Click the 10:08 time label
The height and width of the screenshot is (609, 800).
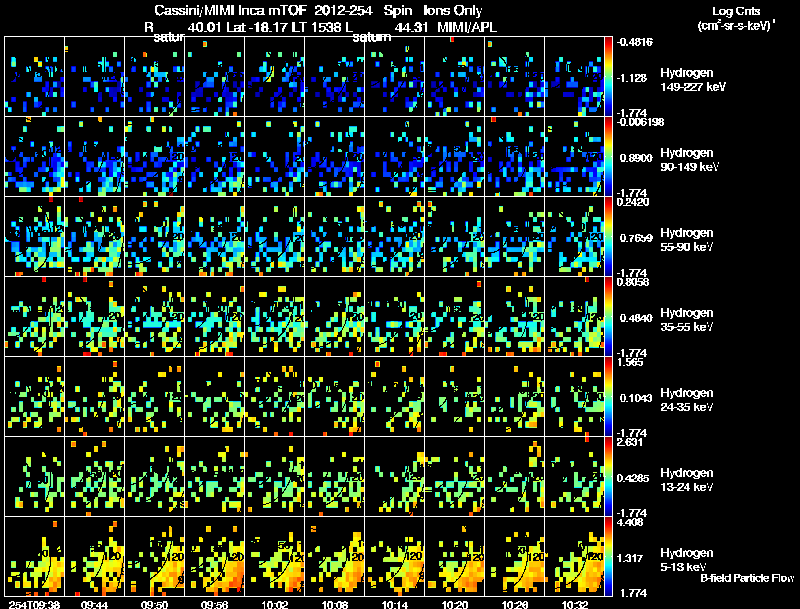(x=335, y=604)
